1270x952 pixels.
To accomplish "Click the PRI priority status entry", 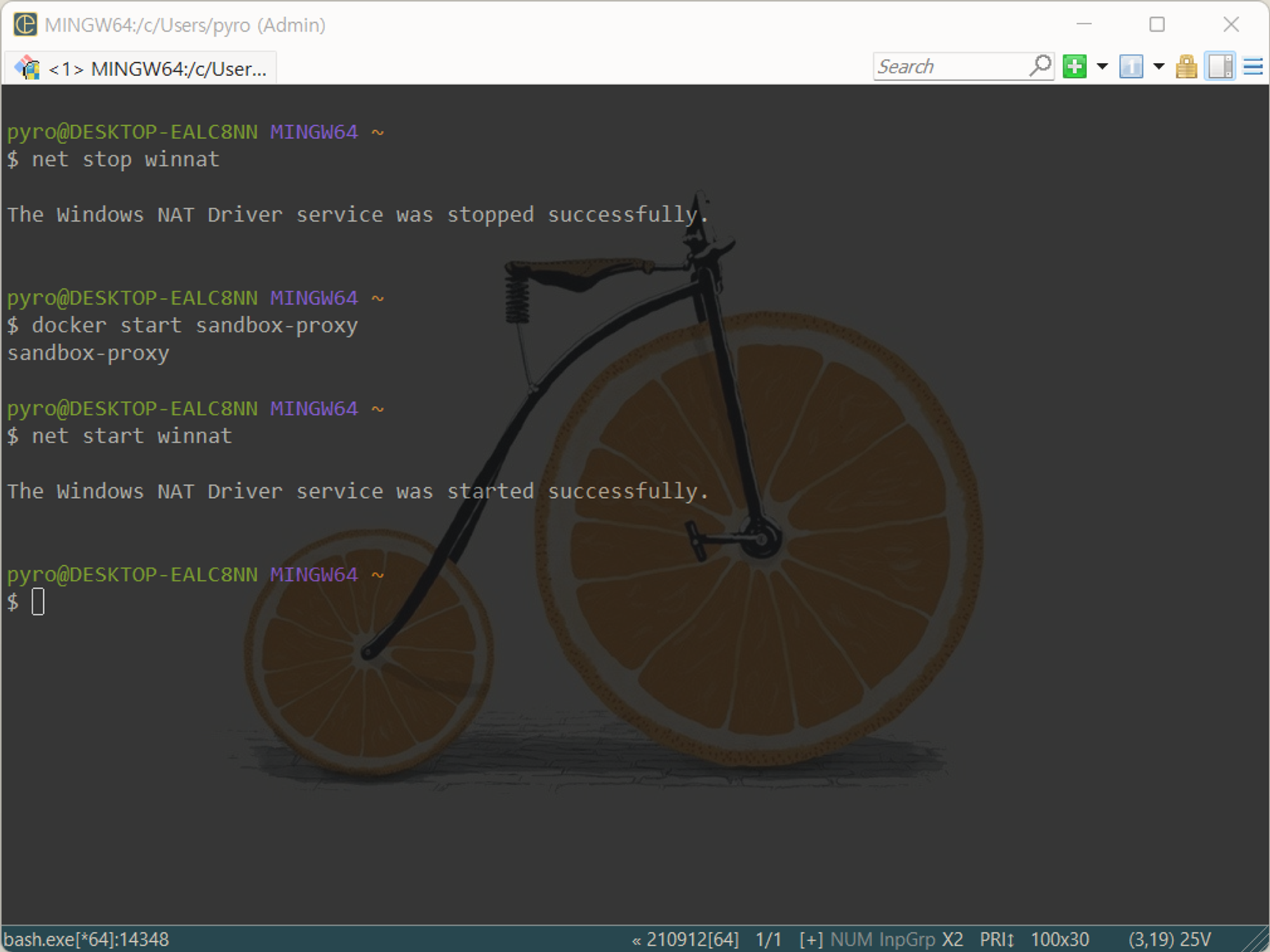I will pyautogui.click(x=997, y=939).
